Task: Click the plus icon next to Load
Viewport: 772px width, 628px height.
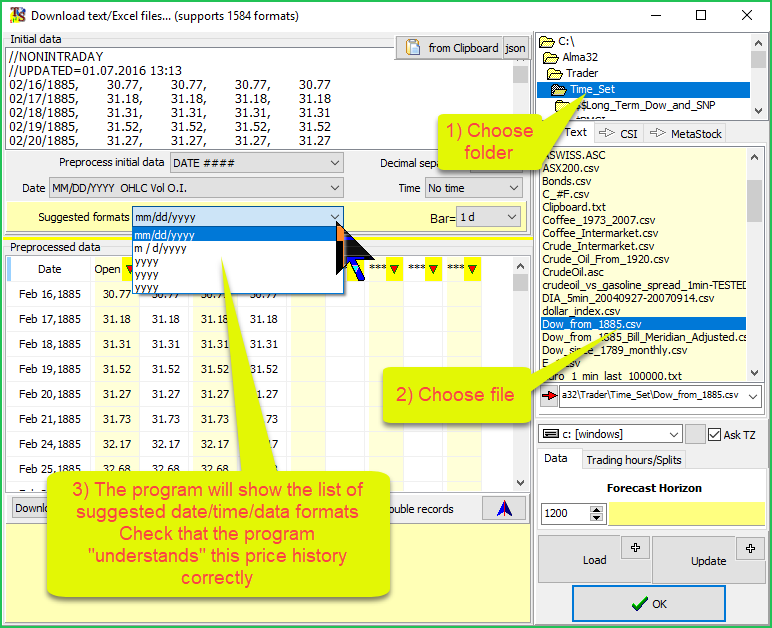Action: (636, 548)
